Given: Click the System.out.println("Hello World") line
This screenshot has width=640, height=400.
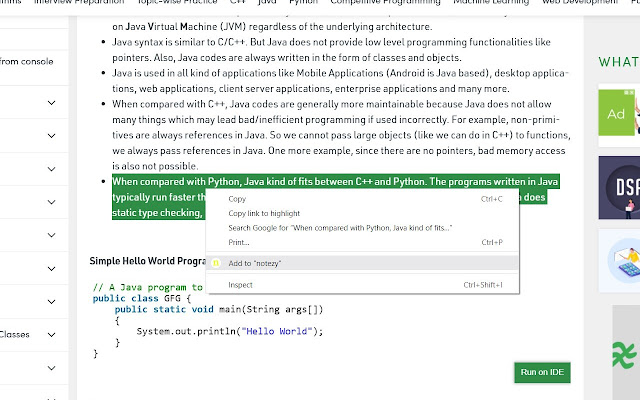Looking at the screenshot, I should click(x=230, y=331).
